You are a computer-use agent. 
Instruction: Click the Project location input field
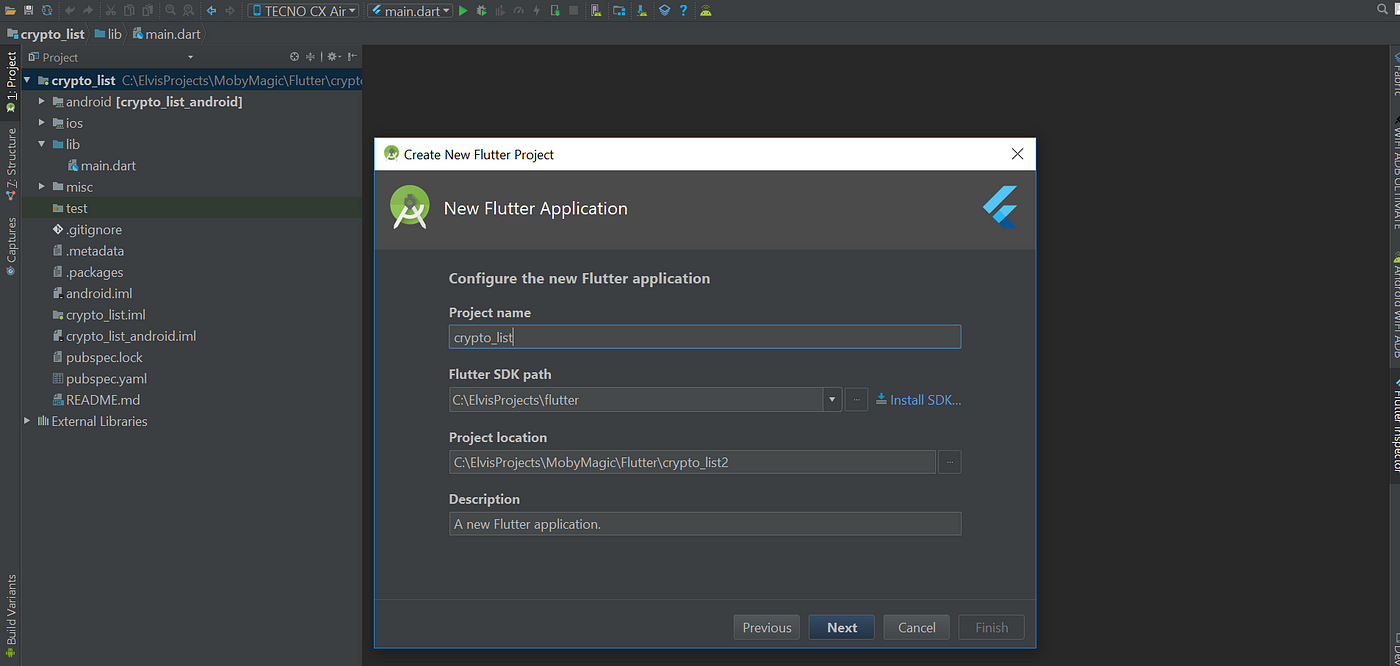coord(692,462)
